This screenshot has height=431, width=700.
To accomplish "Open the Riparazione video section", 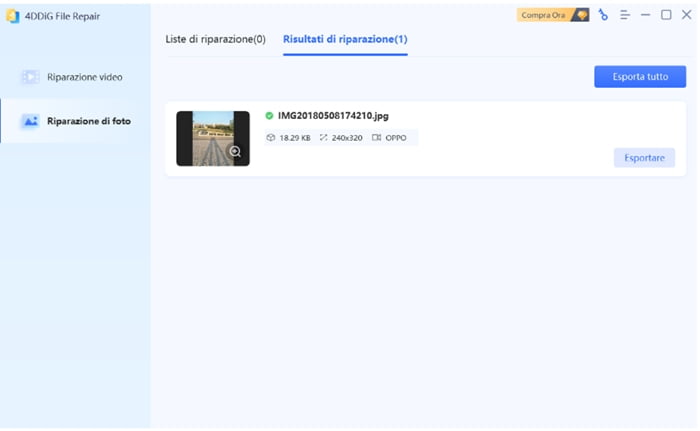I will (x=75, y=77).
